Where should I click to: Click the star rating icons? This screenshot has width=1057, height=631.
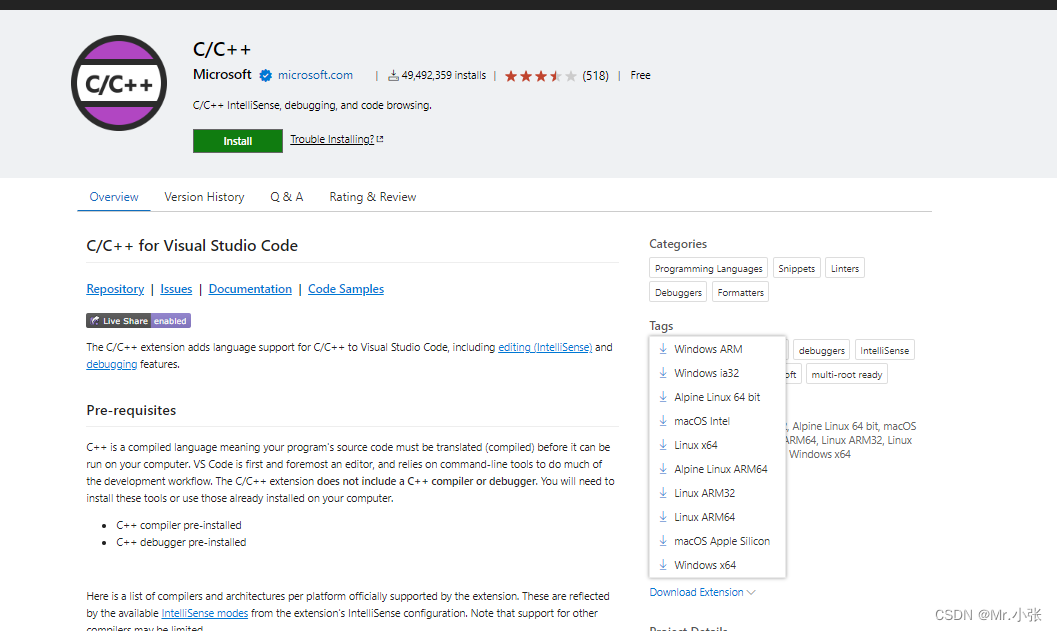point(540,76)
